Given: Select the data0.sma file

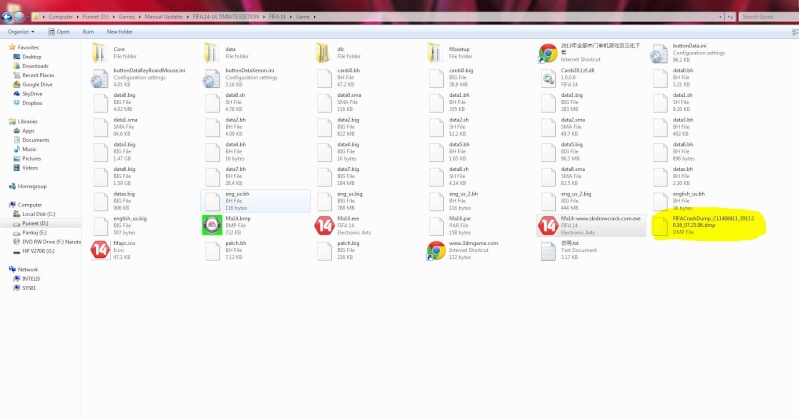Looking at the screenshot, I should (366, 102).
